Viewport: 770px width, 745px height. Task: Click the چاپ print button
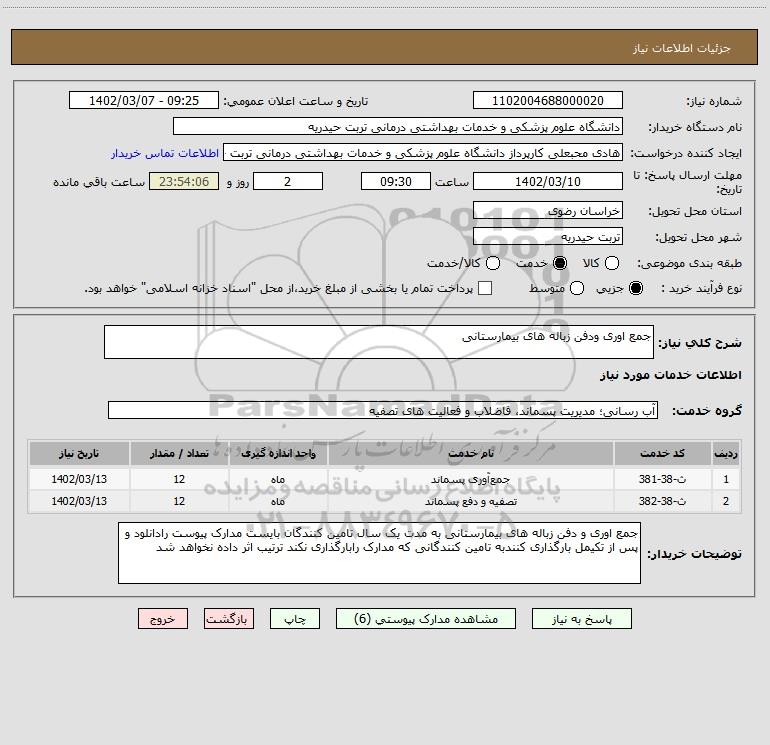[295, 619]
